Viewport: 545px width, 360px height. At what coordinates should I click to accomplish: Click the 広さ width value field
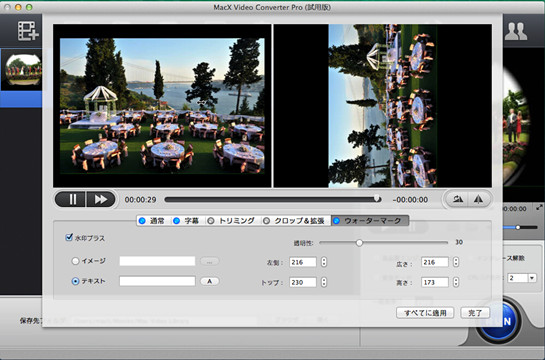434,262
